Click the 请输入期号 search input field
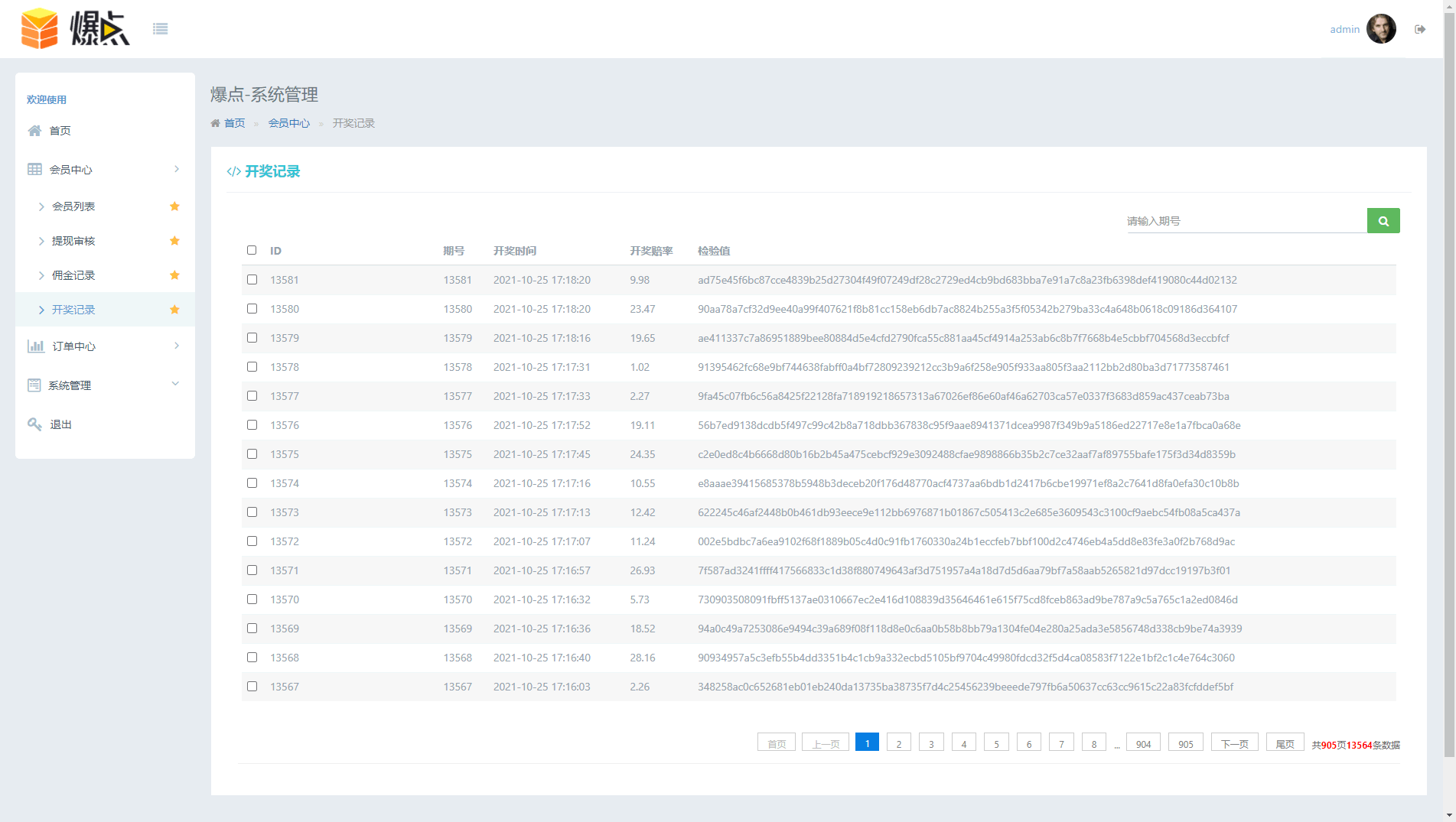Viewport: 1456px width, 822px height. click(x=1246, y=221)
